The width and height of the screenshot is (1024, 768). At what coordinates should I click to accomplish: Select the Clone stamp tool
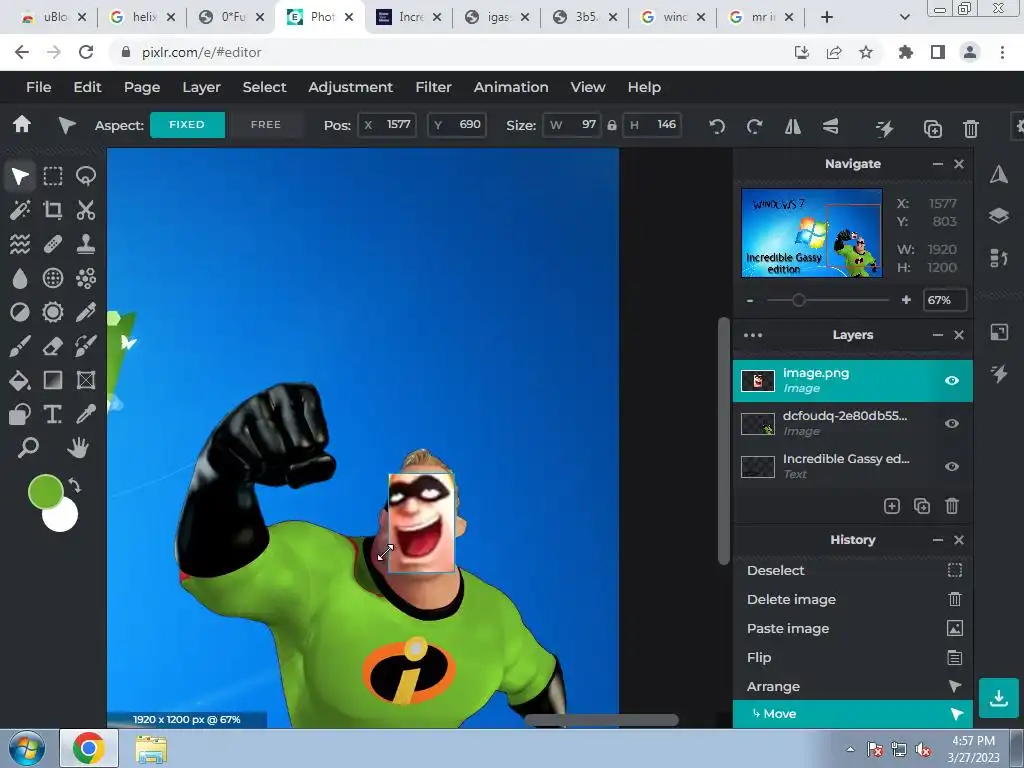click(x=86, y=244)
